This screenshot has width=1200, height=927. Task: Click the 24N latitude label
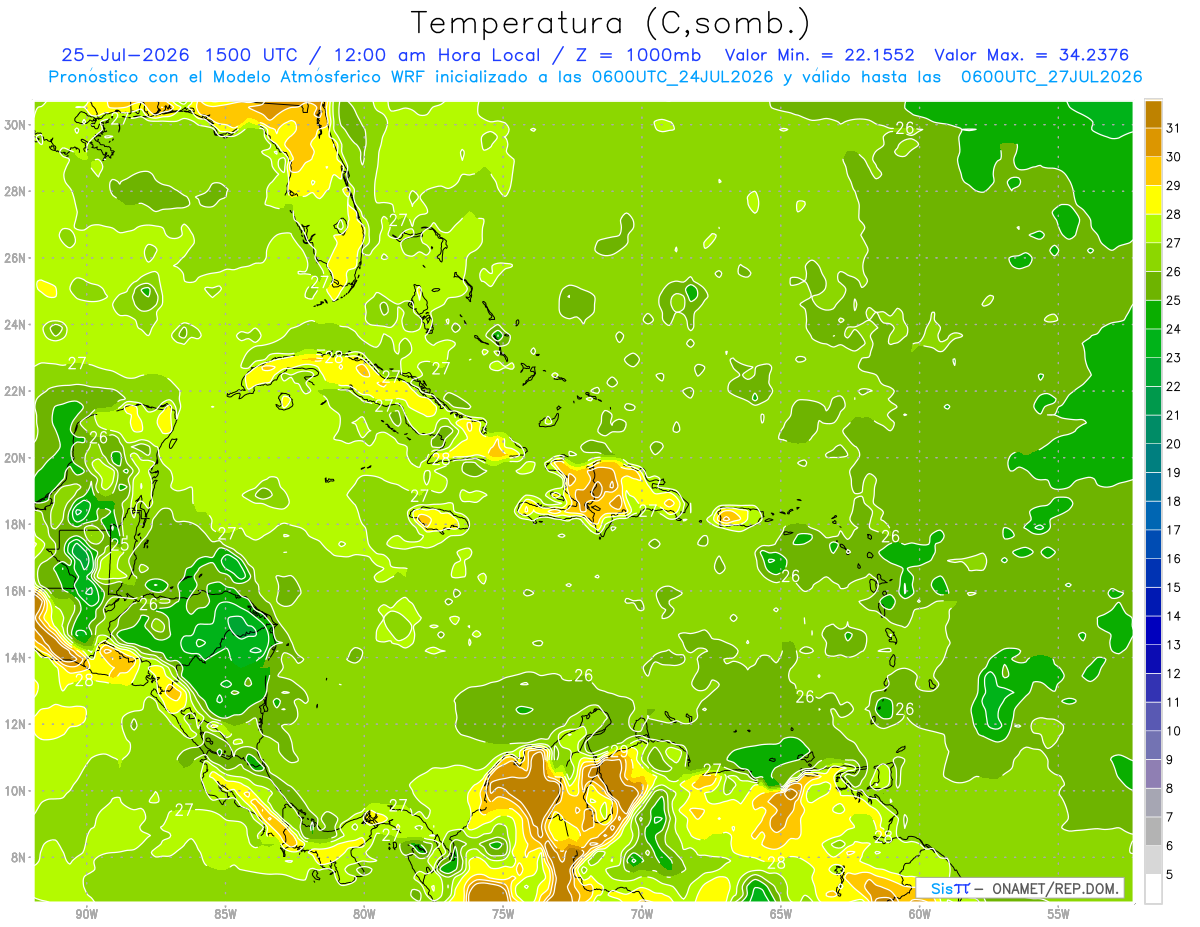17,324
